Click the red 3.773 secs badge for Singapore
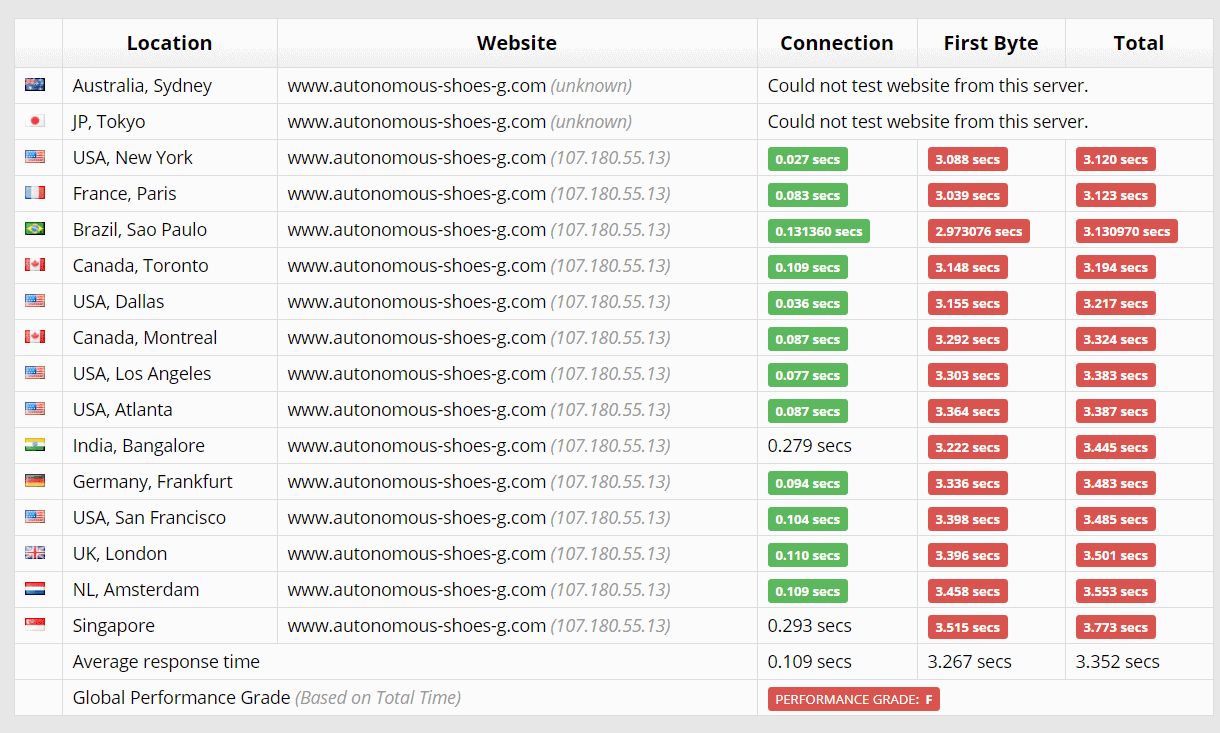This screenshot has width=1220, height=733. 1115,627
